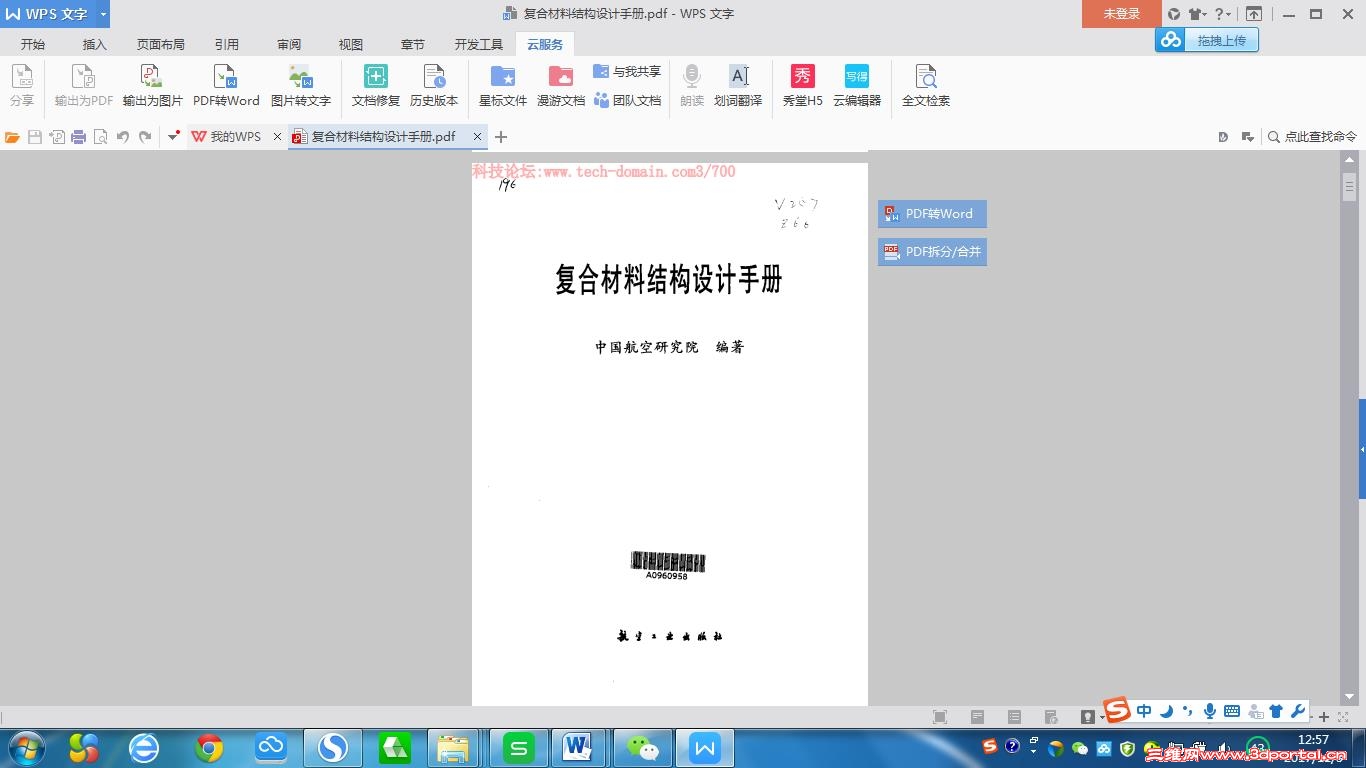Screen dimensions: 1366x768
Task: Click 点此查找命令 command search box
Action: (x=1312, y=137)
